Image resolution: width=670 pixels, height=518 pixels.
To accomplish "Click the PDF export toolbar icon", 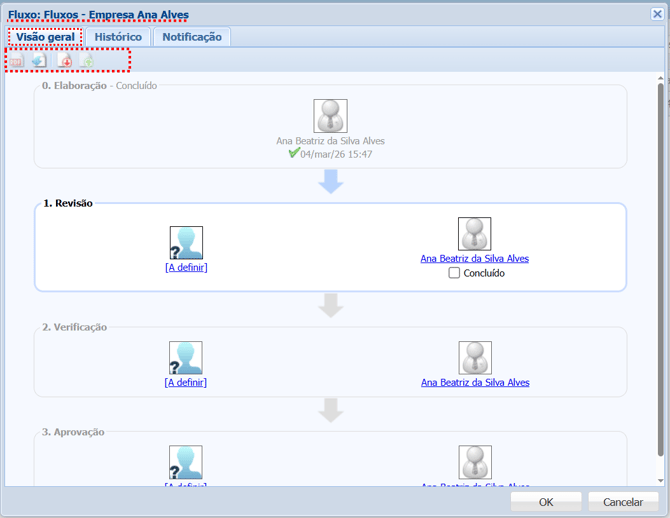I will click(17, 62).
